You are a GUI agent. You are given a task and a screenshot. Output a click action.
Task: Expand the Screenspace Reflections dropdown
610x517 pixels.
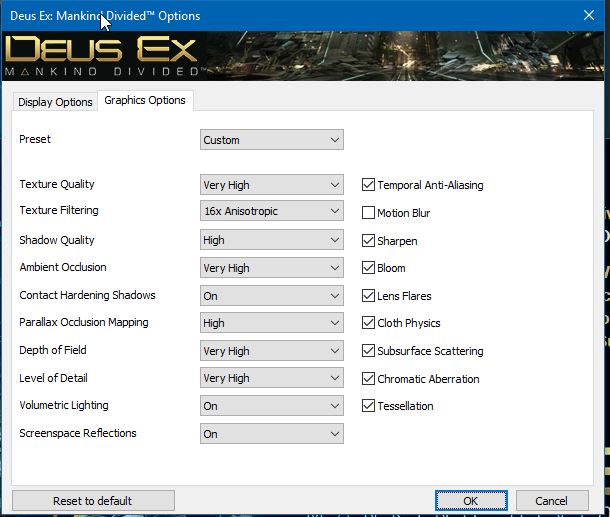272,434
